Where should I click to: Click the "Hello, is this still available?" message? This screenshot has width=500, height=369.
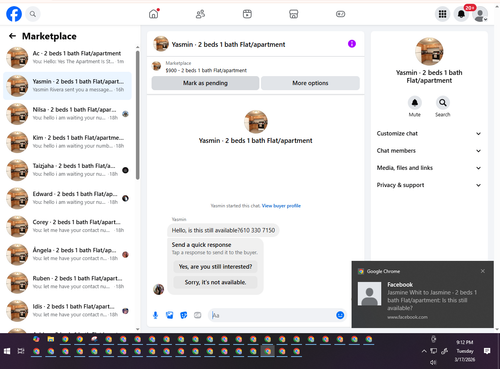223,230
